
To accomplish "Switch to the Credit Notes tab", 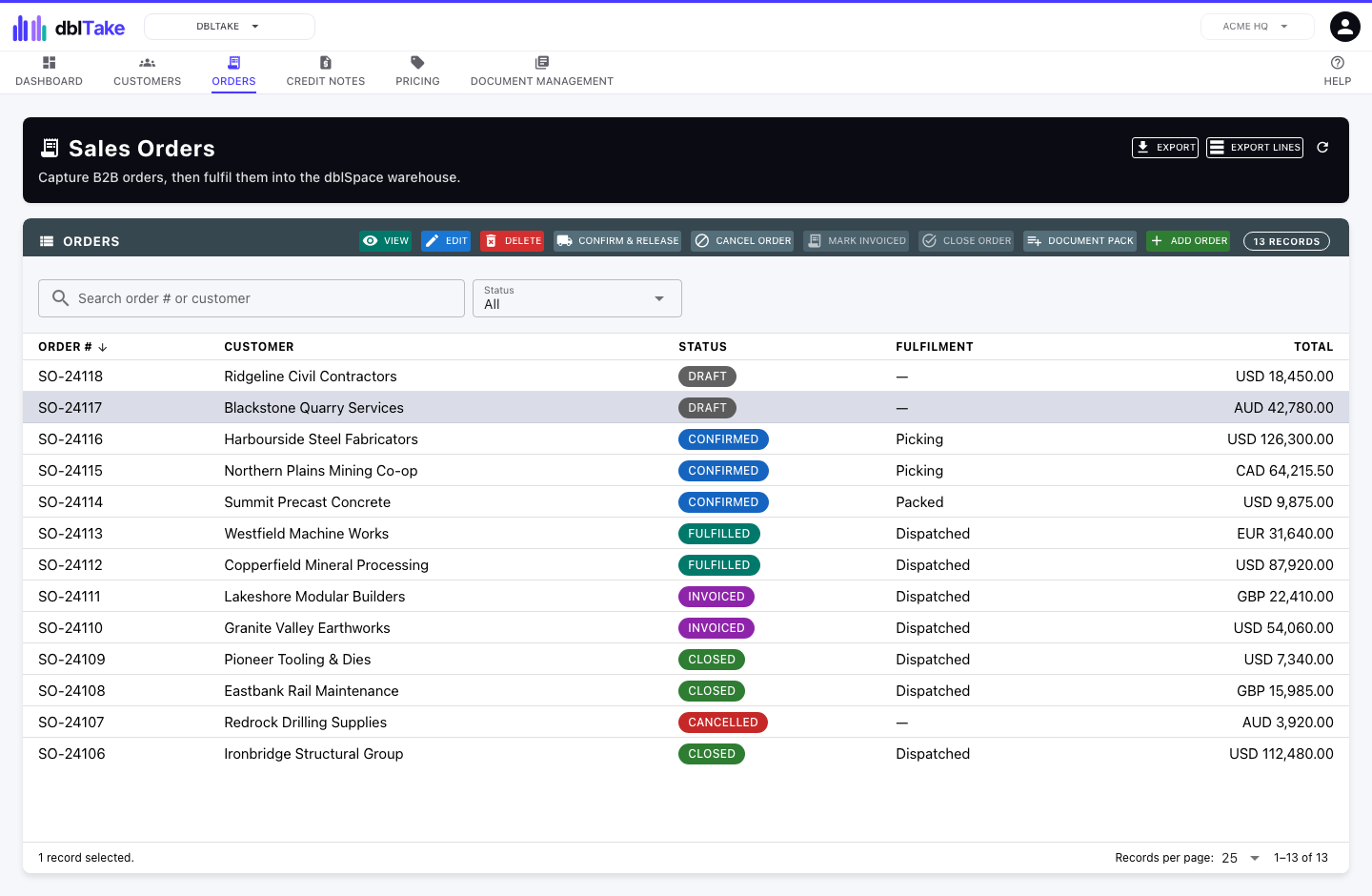I will [326, 71].
